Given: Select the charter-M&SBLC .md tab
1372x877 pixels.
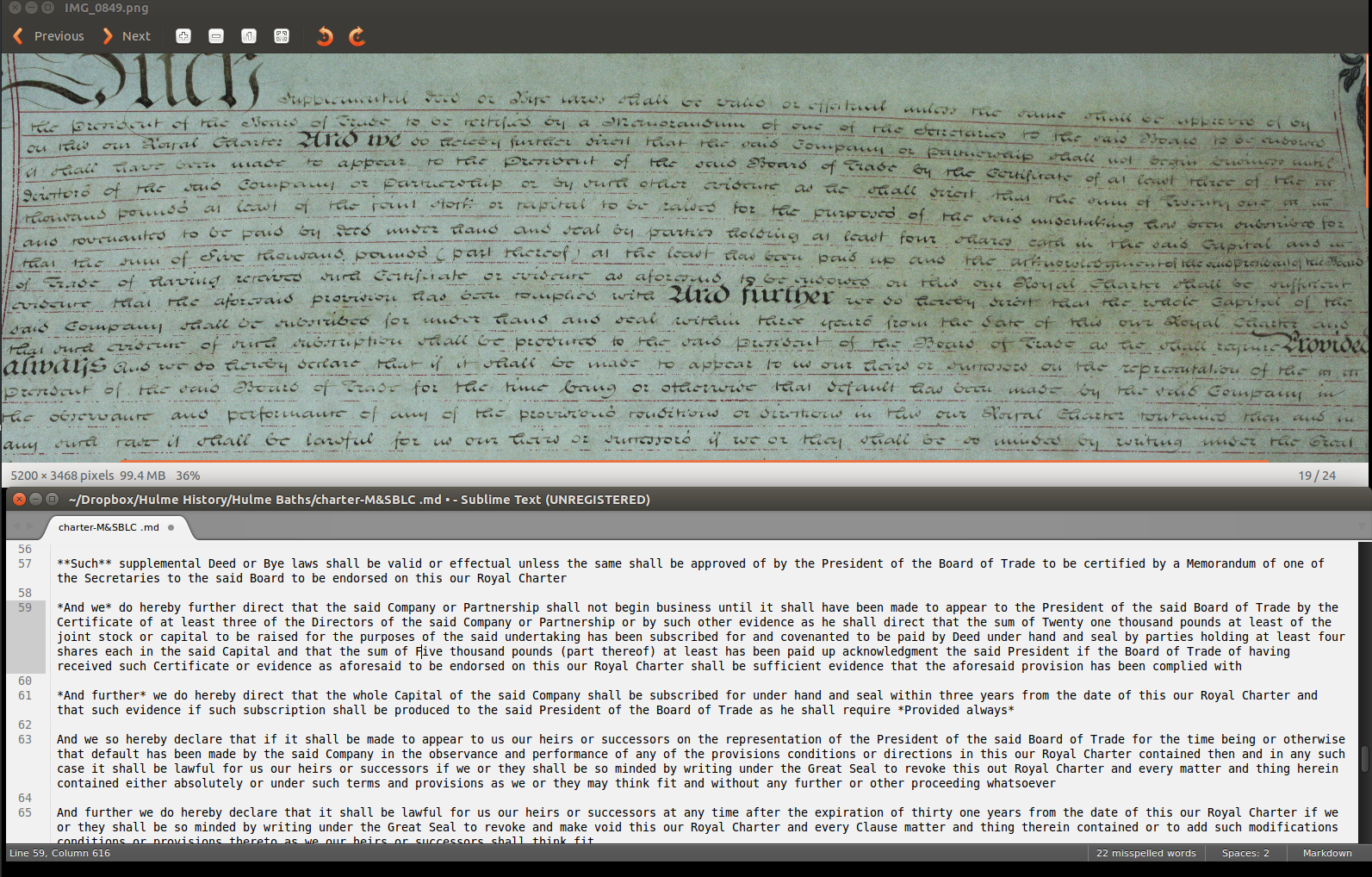Looking at the screenshot, I should (x=109, y=527).
